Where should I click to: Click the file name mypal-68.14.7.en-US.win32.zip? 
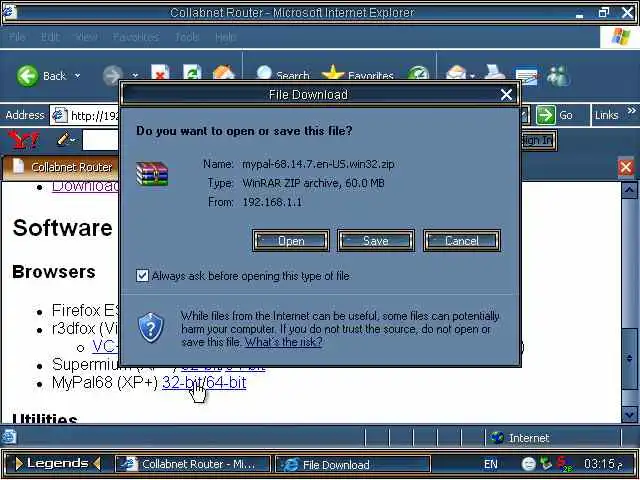pyautogui.click(x=318, y=164)
